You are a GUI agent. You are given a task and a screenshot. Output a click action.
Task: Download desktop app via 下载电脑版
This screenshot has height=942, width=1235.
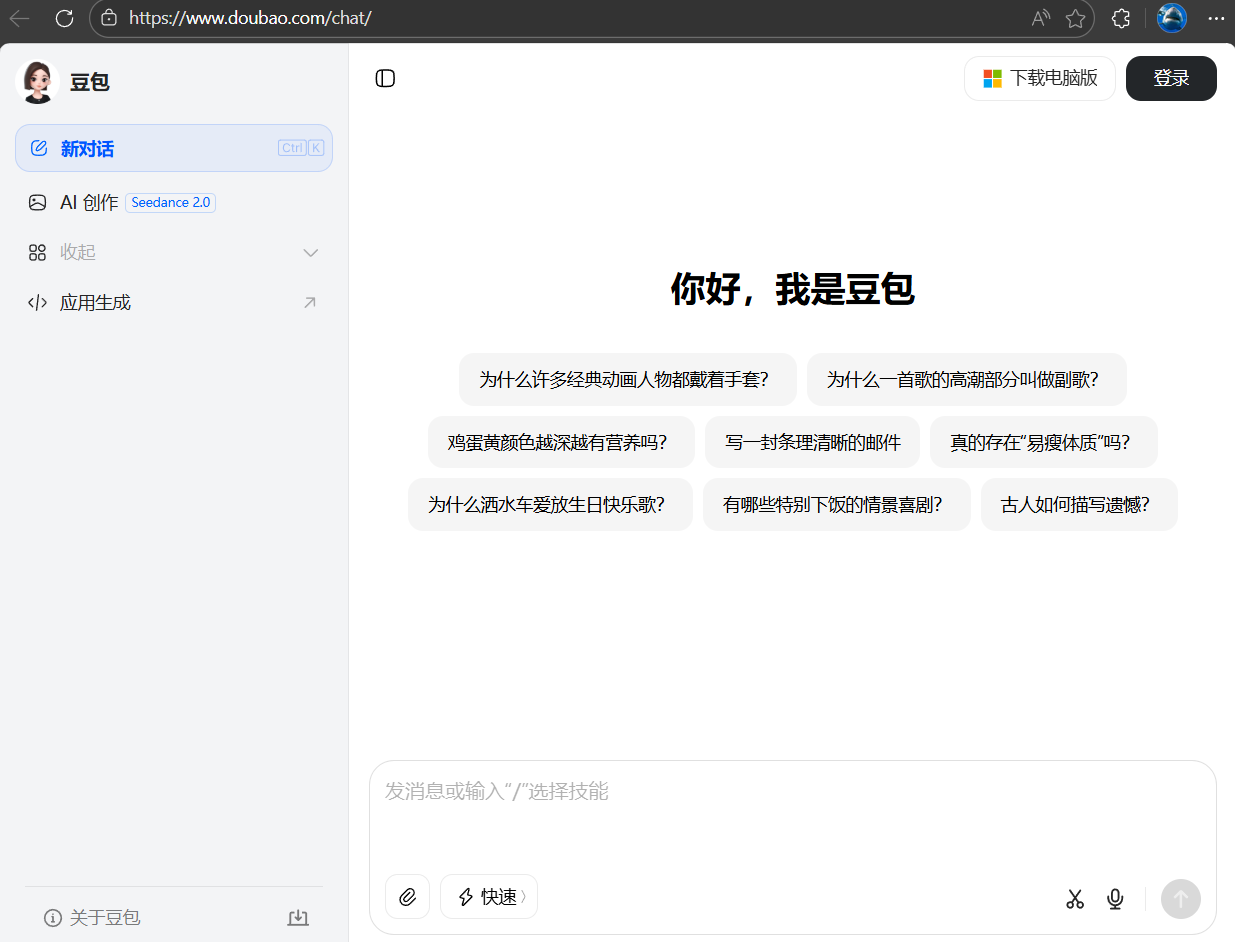pos(1040,78)
